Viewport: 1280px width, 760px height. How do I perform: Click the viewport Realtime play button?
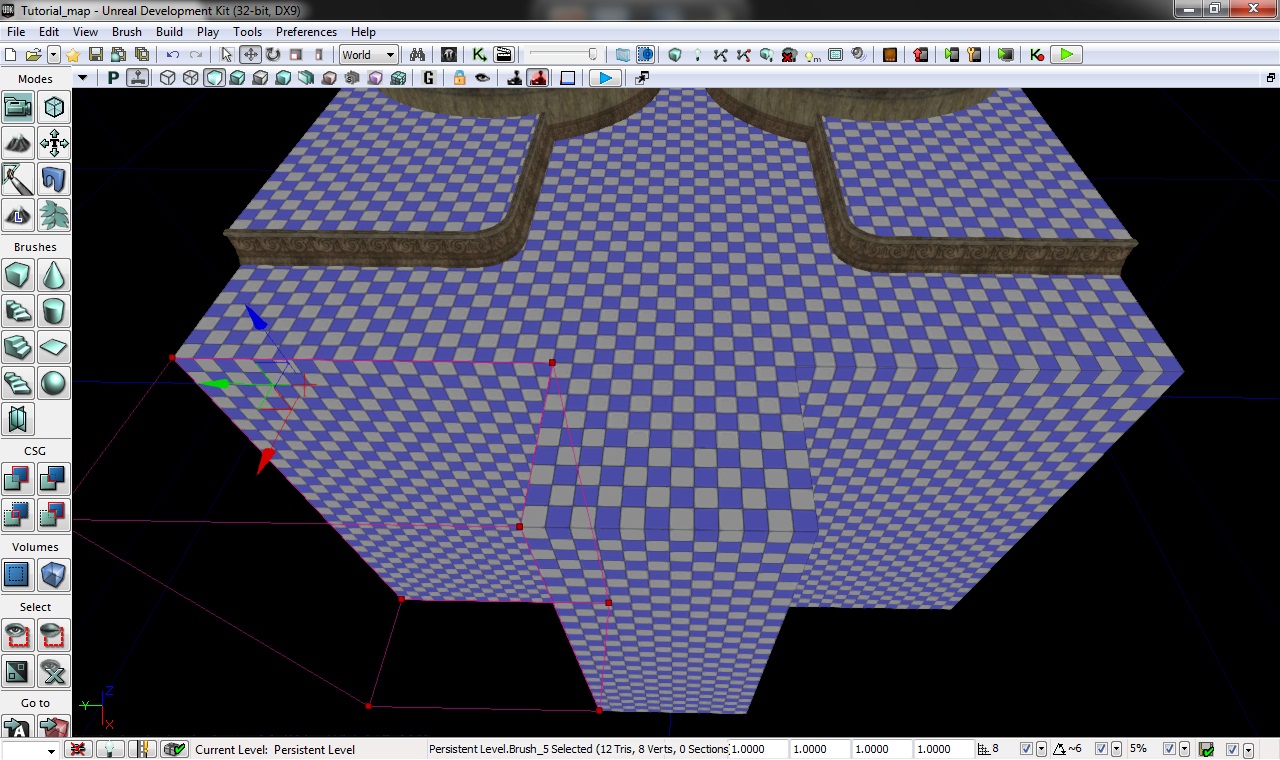click(604, 78)
